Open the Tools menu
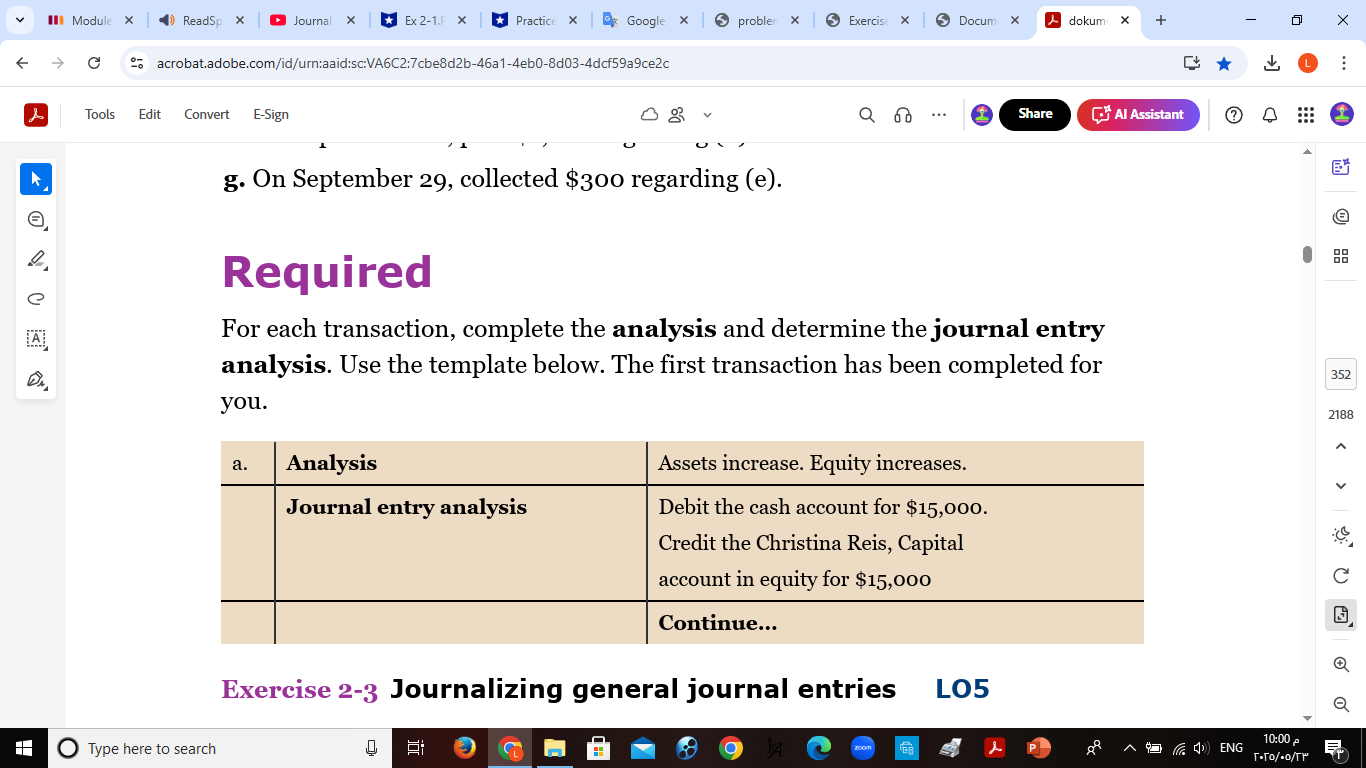Screen dimensions: 1366x768 [100, 115]
